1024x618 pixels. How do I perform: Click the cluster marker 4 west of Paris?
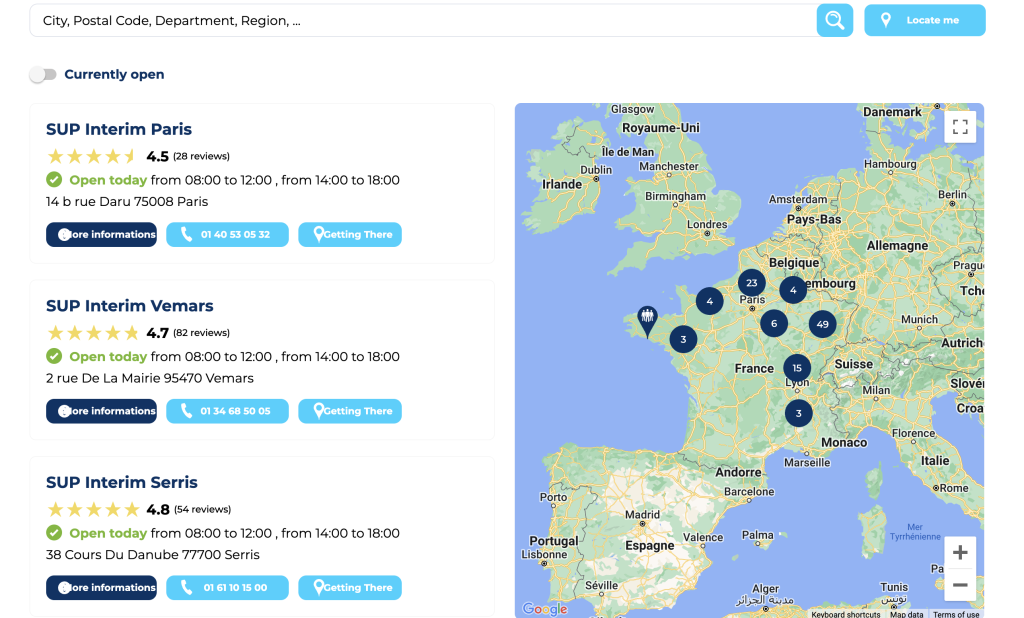coord(709,301)
